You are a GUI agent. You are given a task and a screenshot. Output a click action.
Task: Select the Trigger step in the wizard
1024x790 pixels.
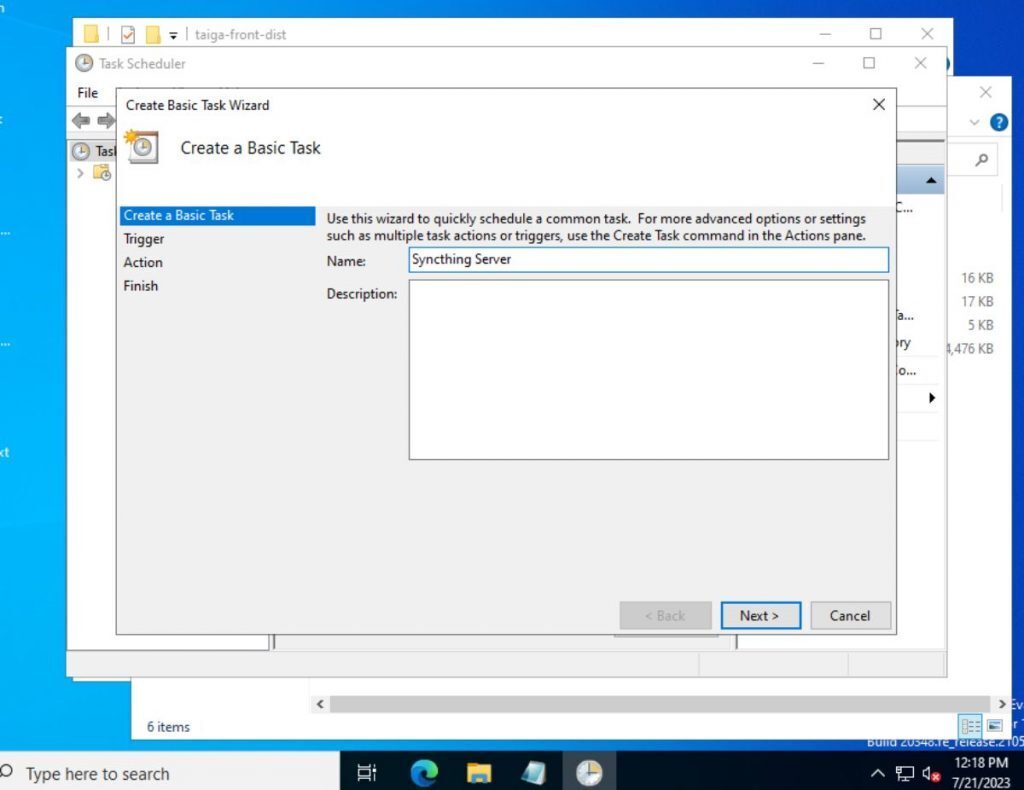coord(144,238)
